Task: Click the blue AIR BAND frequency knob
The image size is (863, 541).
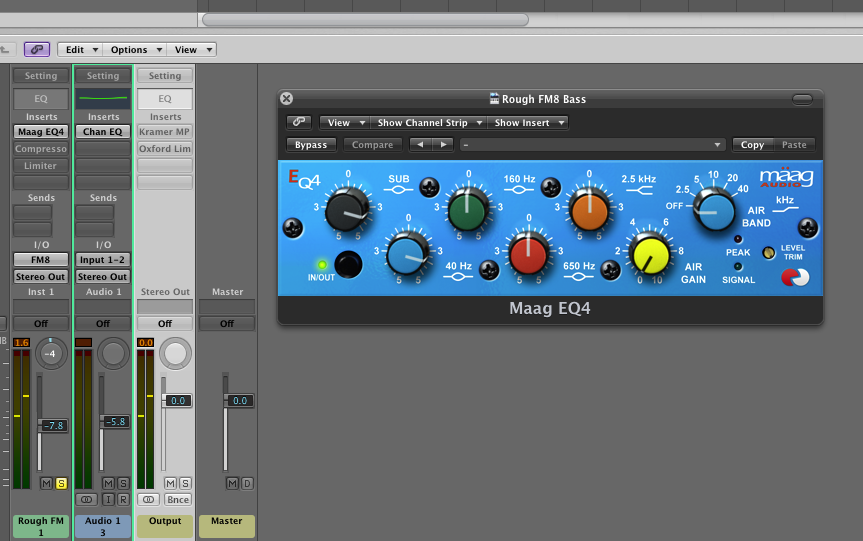Action: (714, 211)
